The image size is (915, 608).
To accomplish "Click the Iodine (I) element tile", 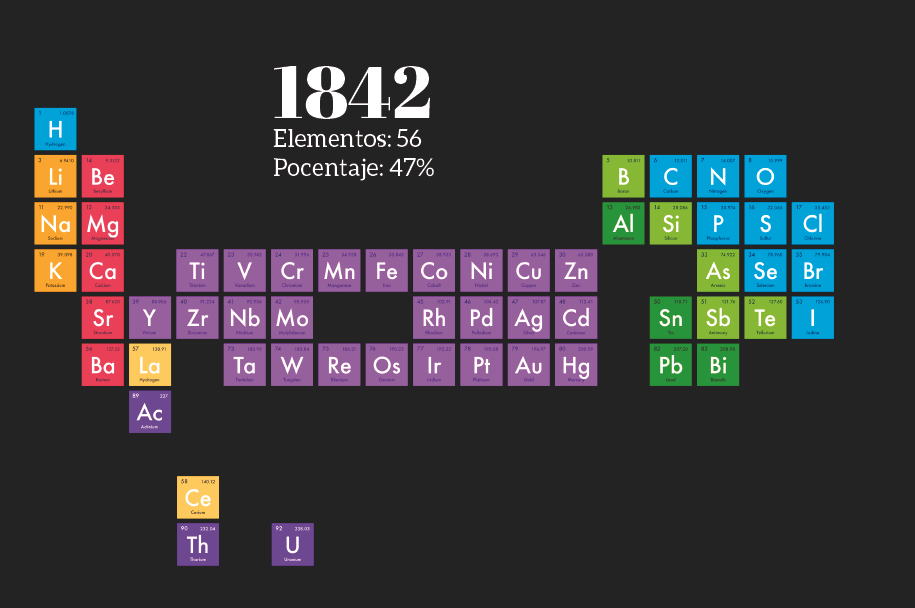I will 813,318.
